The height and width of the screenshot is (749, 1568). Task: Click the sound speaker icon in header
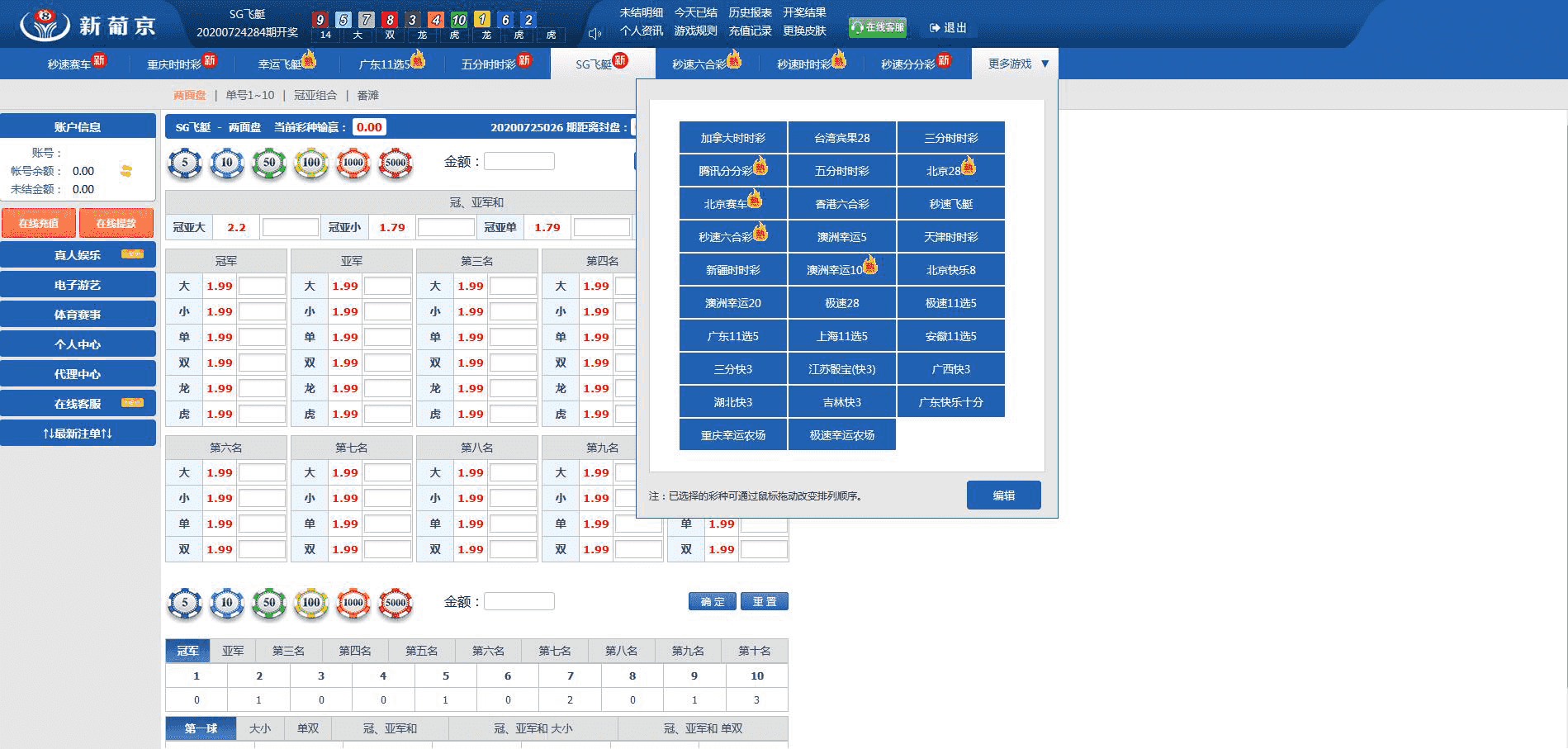coord(594,34)
